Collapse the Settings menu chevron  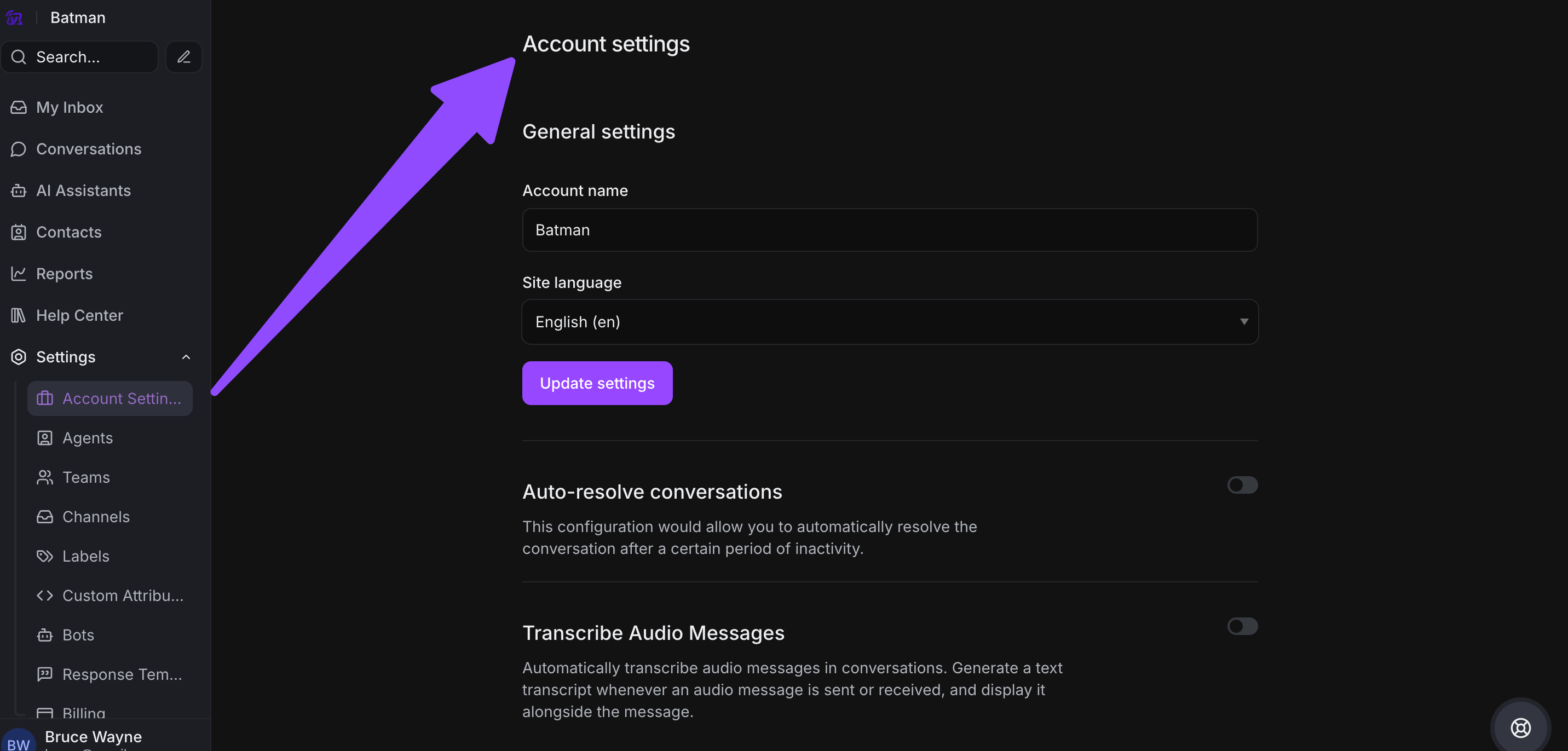click(186, 357)
